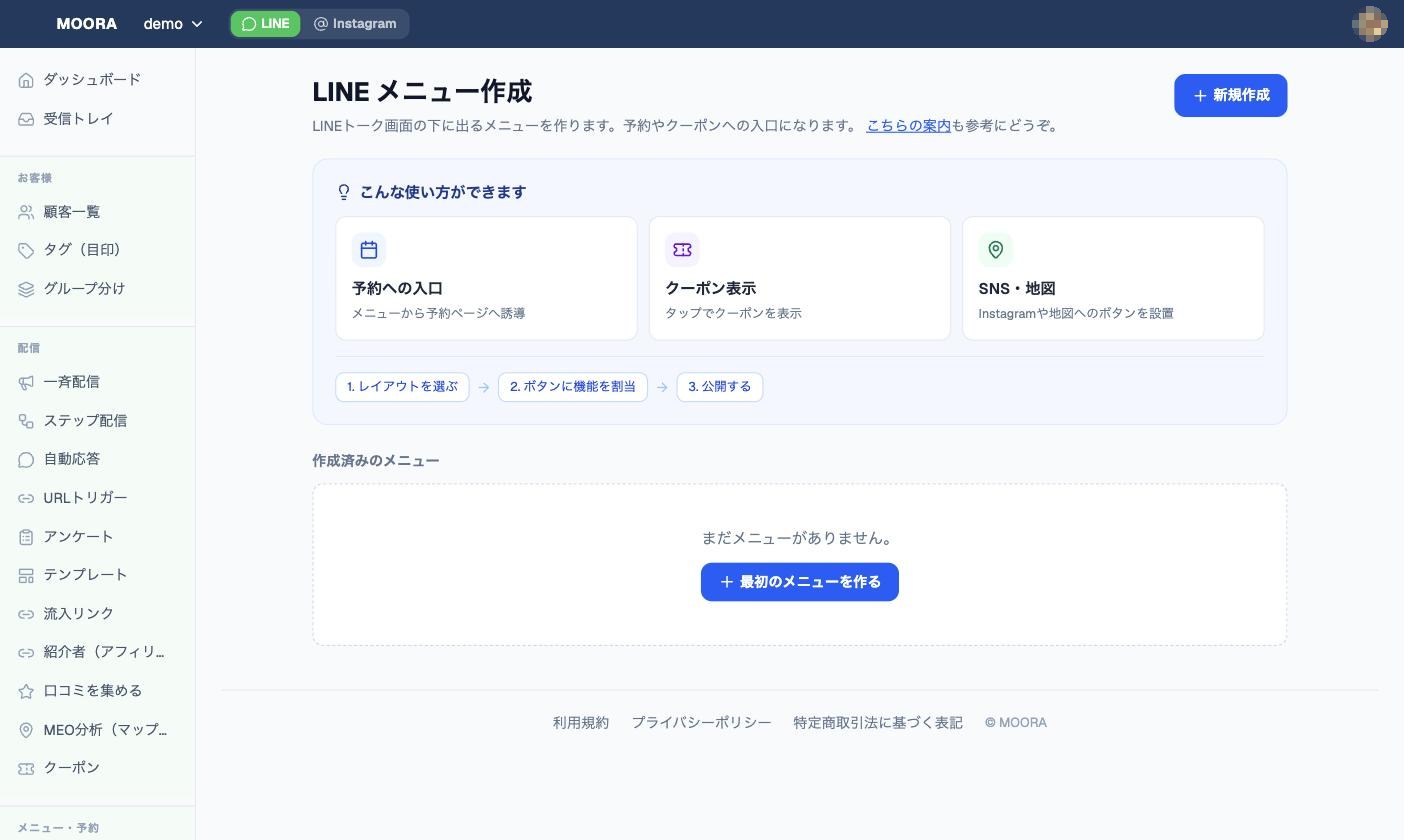Click the SNS・地図 card title
The height and width of the screenshot is (840, 1404).
1017,289
